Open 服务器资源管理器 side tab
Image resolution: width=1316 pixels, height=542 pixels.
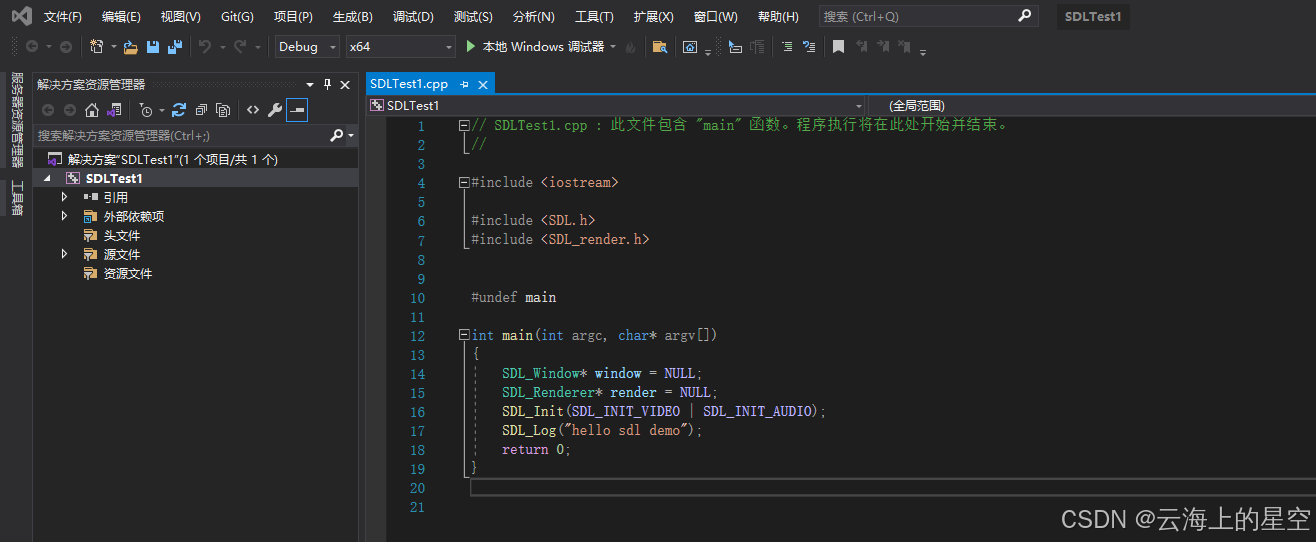(16, 119)
